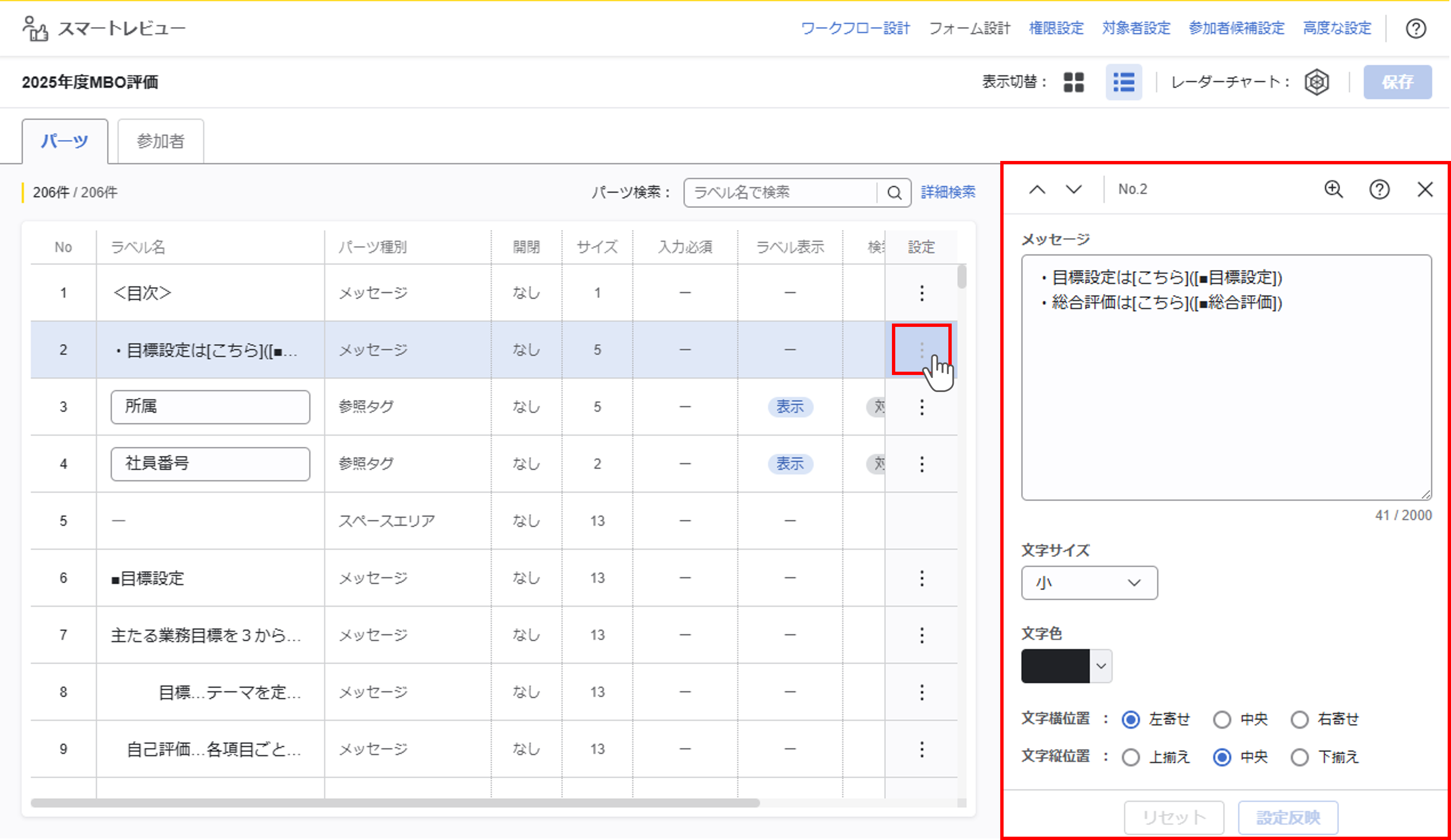1451x840 pixels.
Task: Click the zoom-in magnifier in side panel
Action: [x=1334, y=189]
